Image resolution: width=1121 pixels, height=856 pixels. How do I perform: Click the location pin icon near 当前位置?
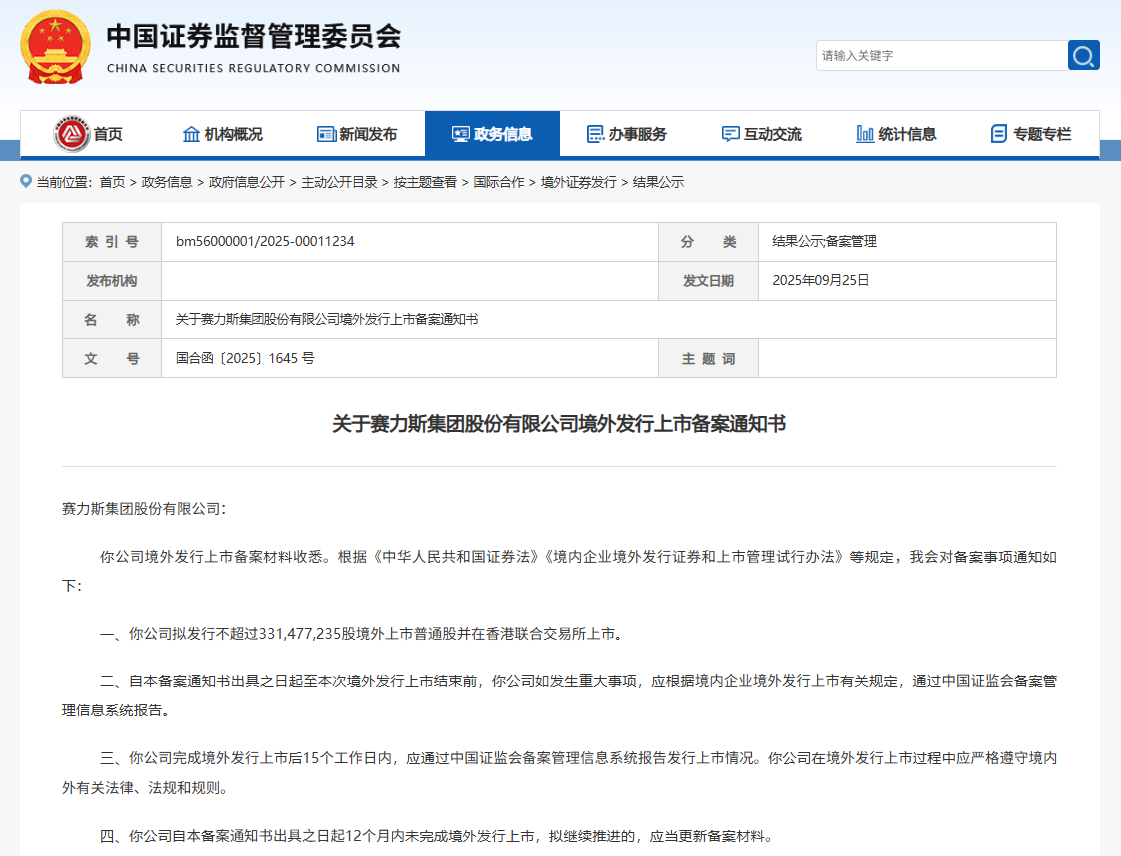(27, 182)
